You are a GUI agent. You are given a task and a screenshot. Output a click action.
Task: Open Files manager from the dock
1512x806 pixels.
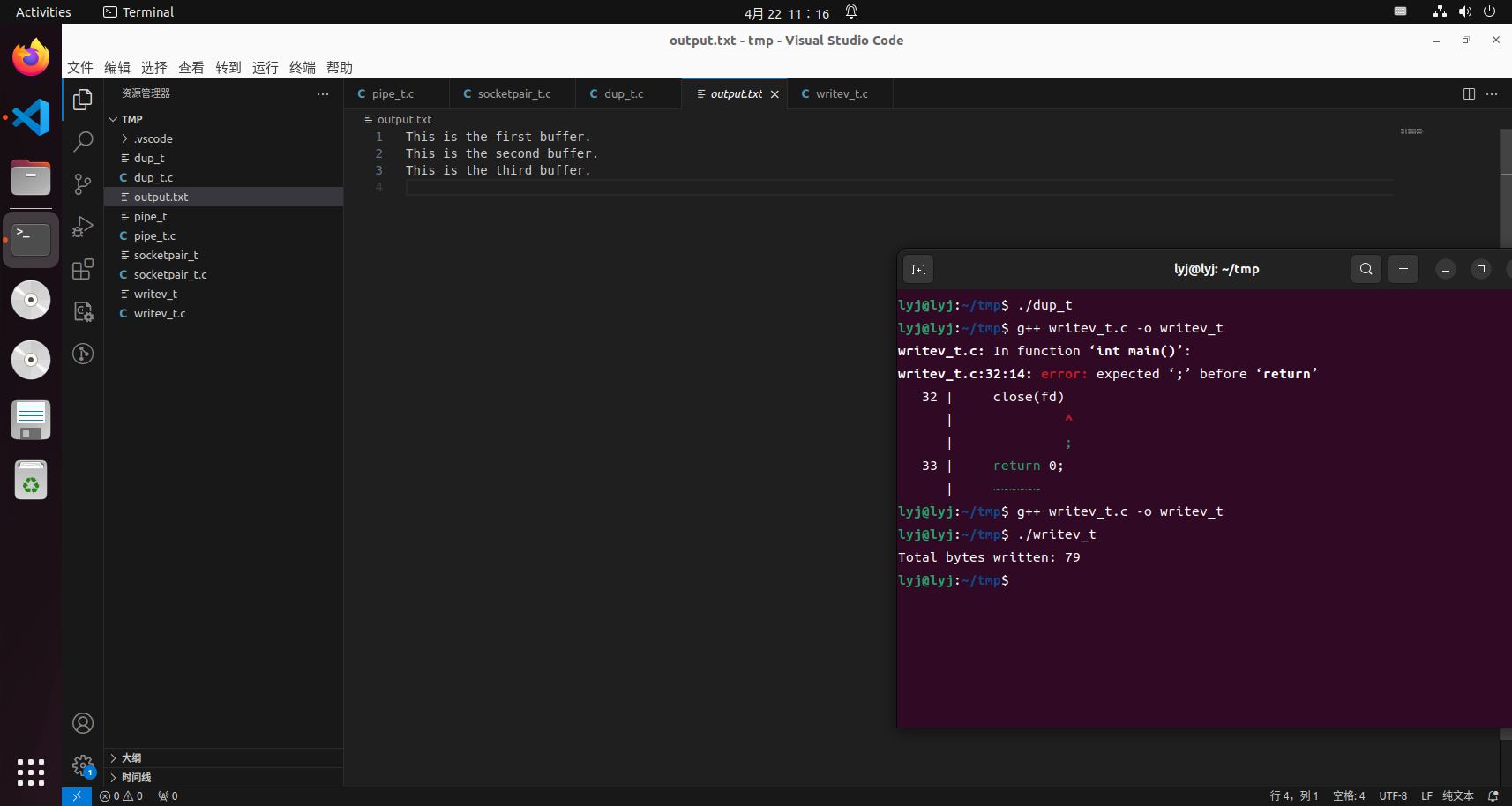point(31,178)
